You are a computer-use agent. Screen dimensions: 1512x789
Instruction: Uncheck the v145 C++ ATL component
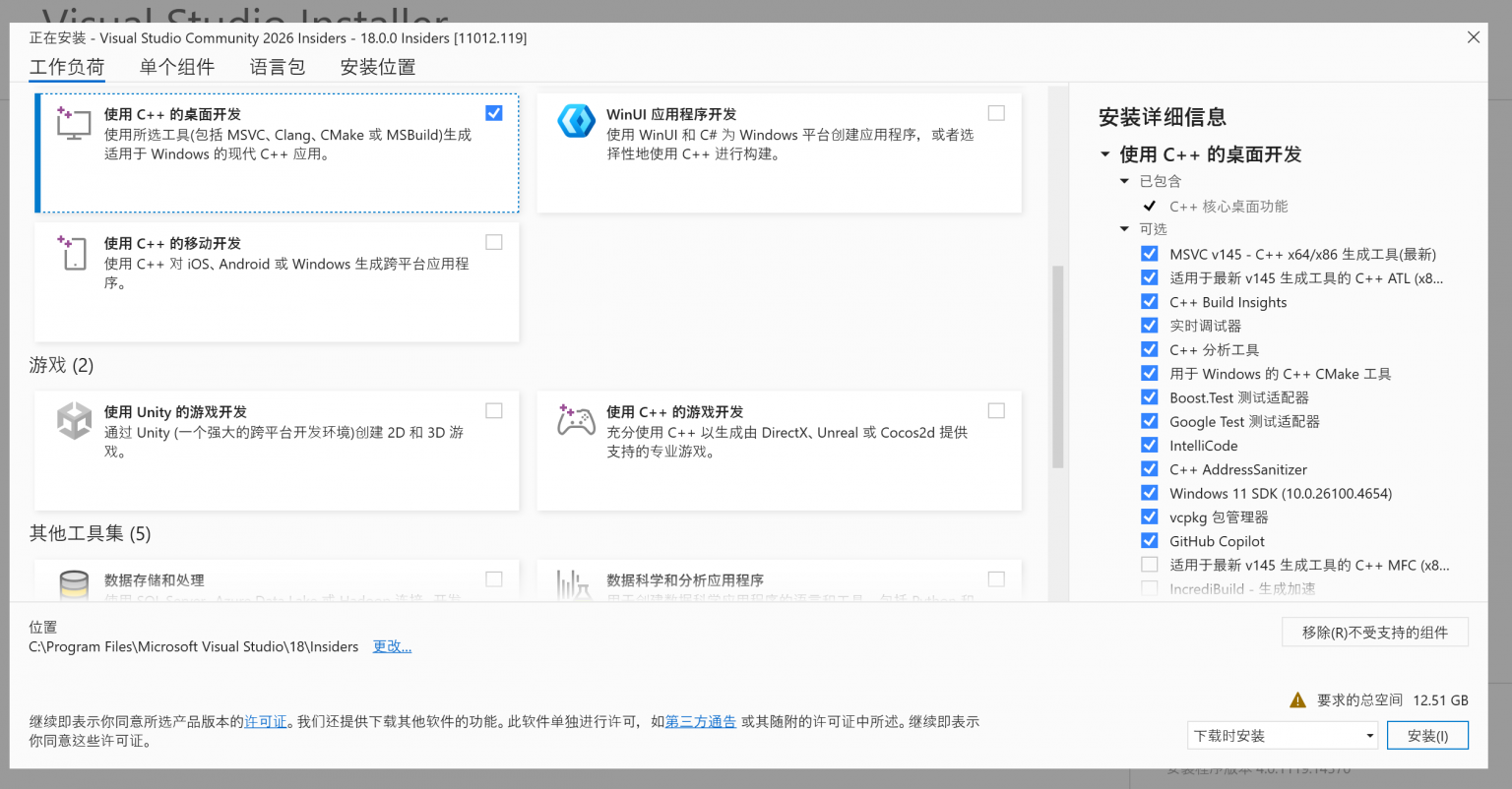point(1149,277)
